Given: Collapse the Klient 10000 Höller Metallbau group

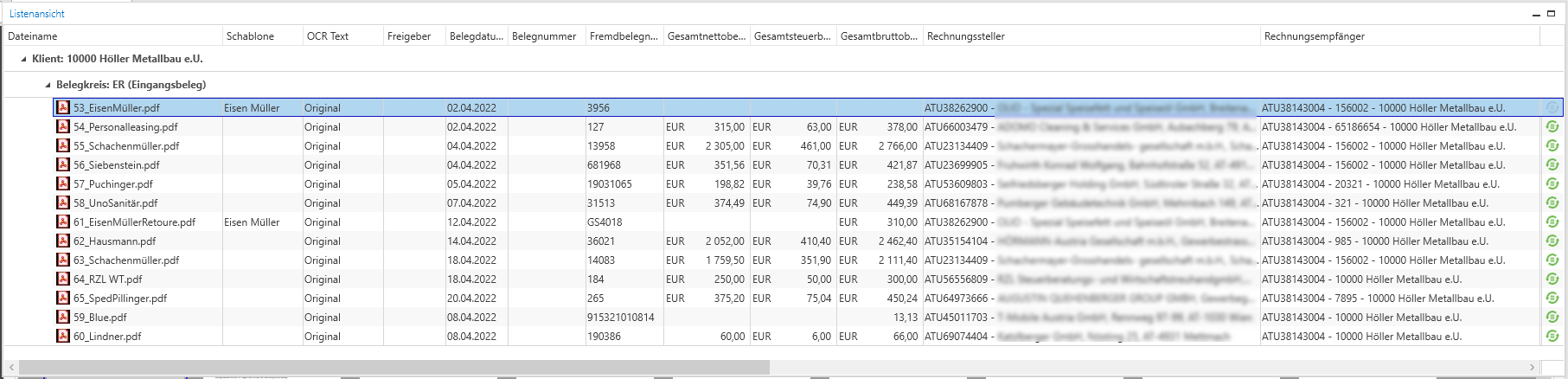Looking at the screenshot, I should click(x=23, y=60).
